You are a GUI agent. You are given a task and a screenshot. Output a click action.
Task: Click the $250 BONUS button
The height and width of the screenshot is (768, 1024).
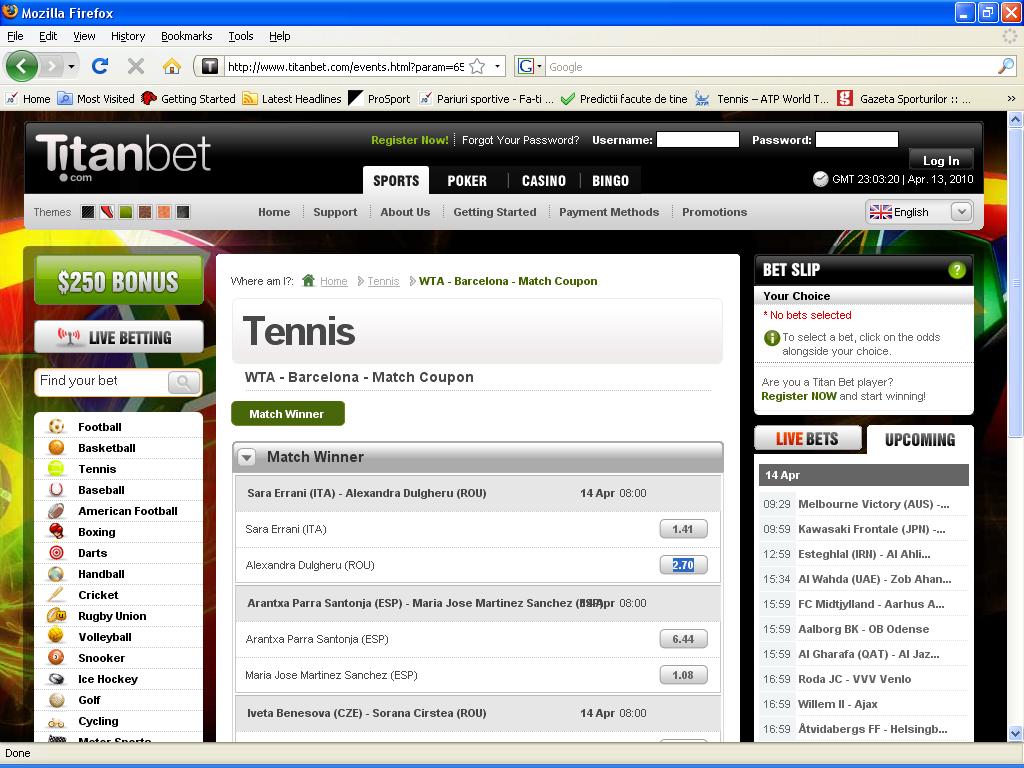tap(118, 281)
